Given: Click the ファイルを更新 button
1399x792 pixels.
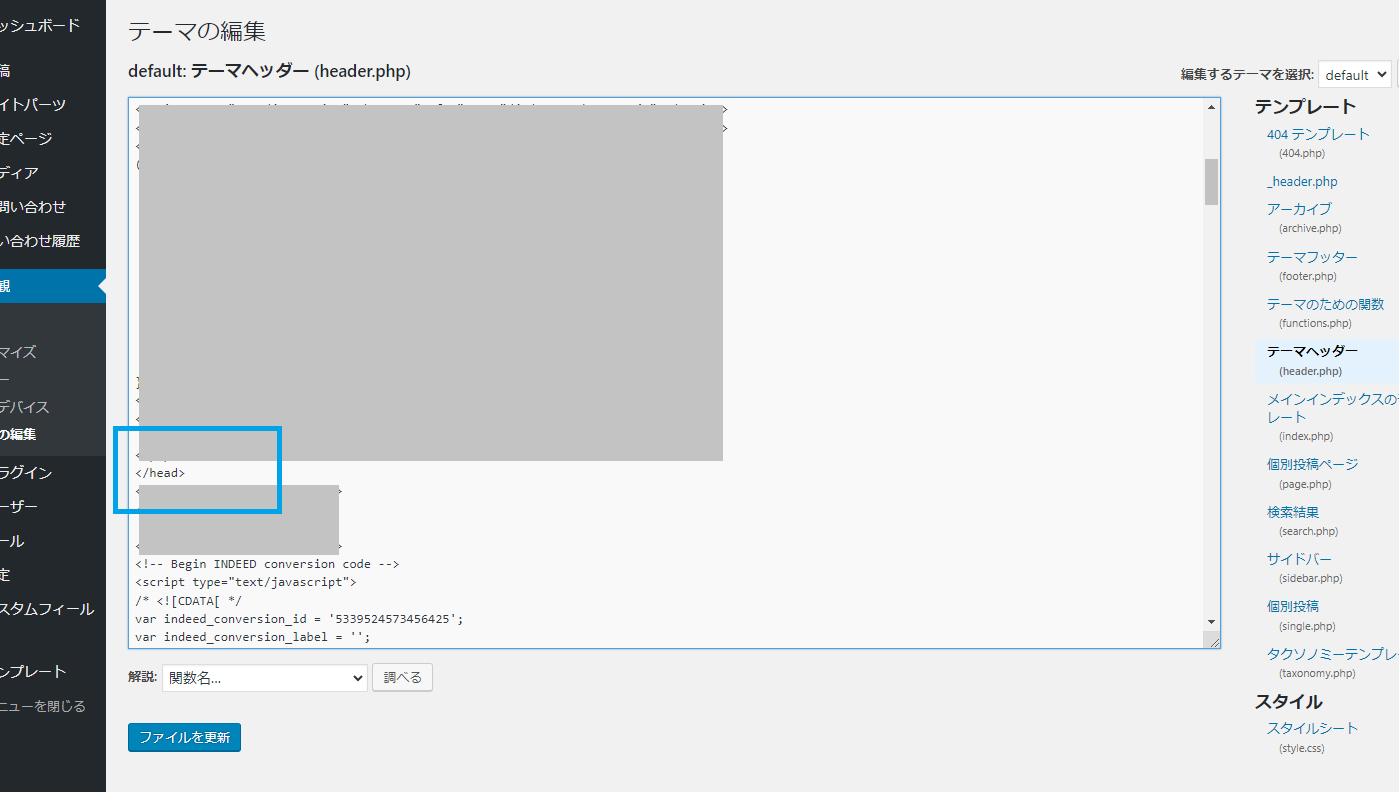Looking at the screenshot, I should click(x=184, y=738).
